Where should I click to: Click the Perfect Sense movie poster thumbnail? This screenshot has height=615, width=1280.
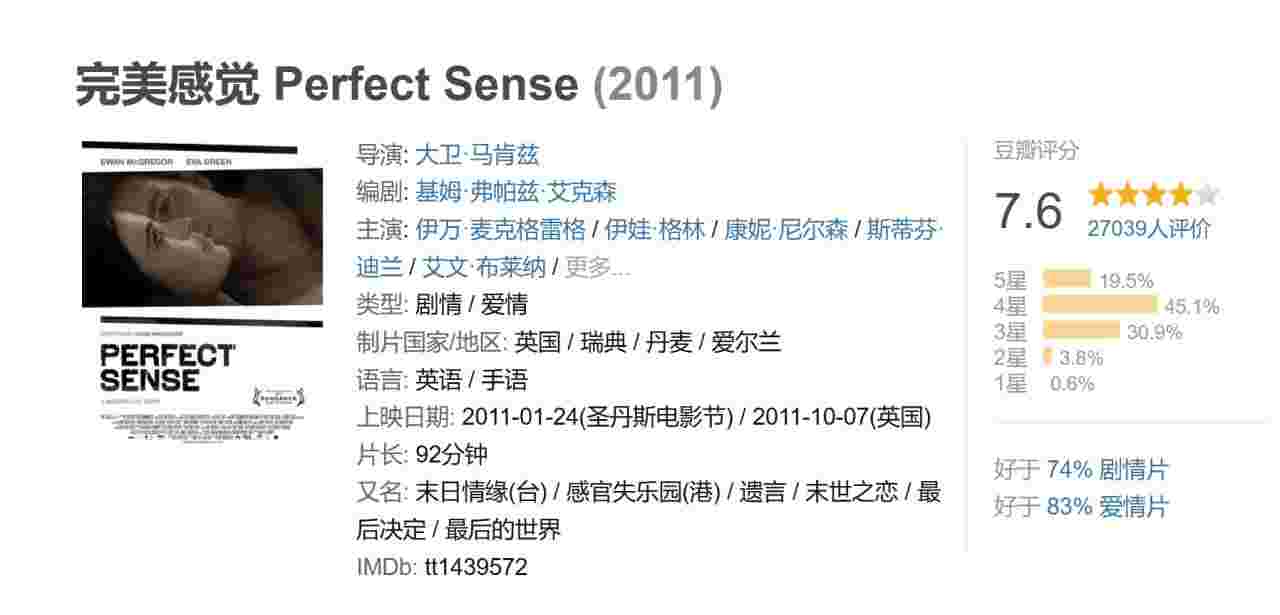(202, 291)
